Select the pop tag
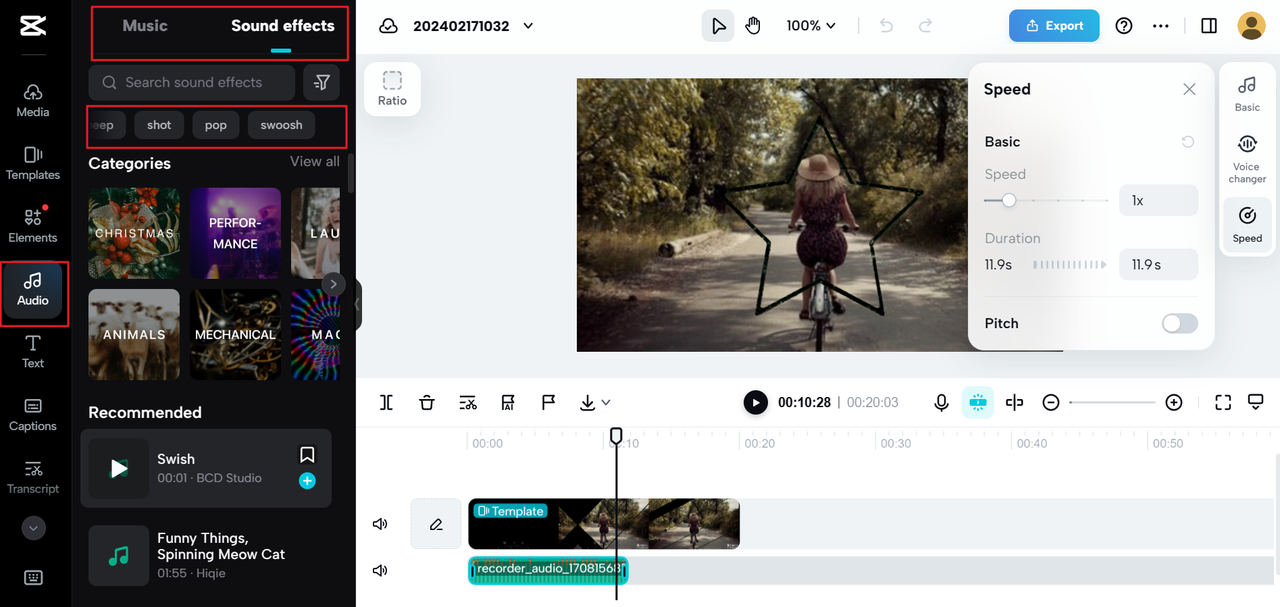The width and height of the screenshot is (1280, 607). click(x=216, y=125)
